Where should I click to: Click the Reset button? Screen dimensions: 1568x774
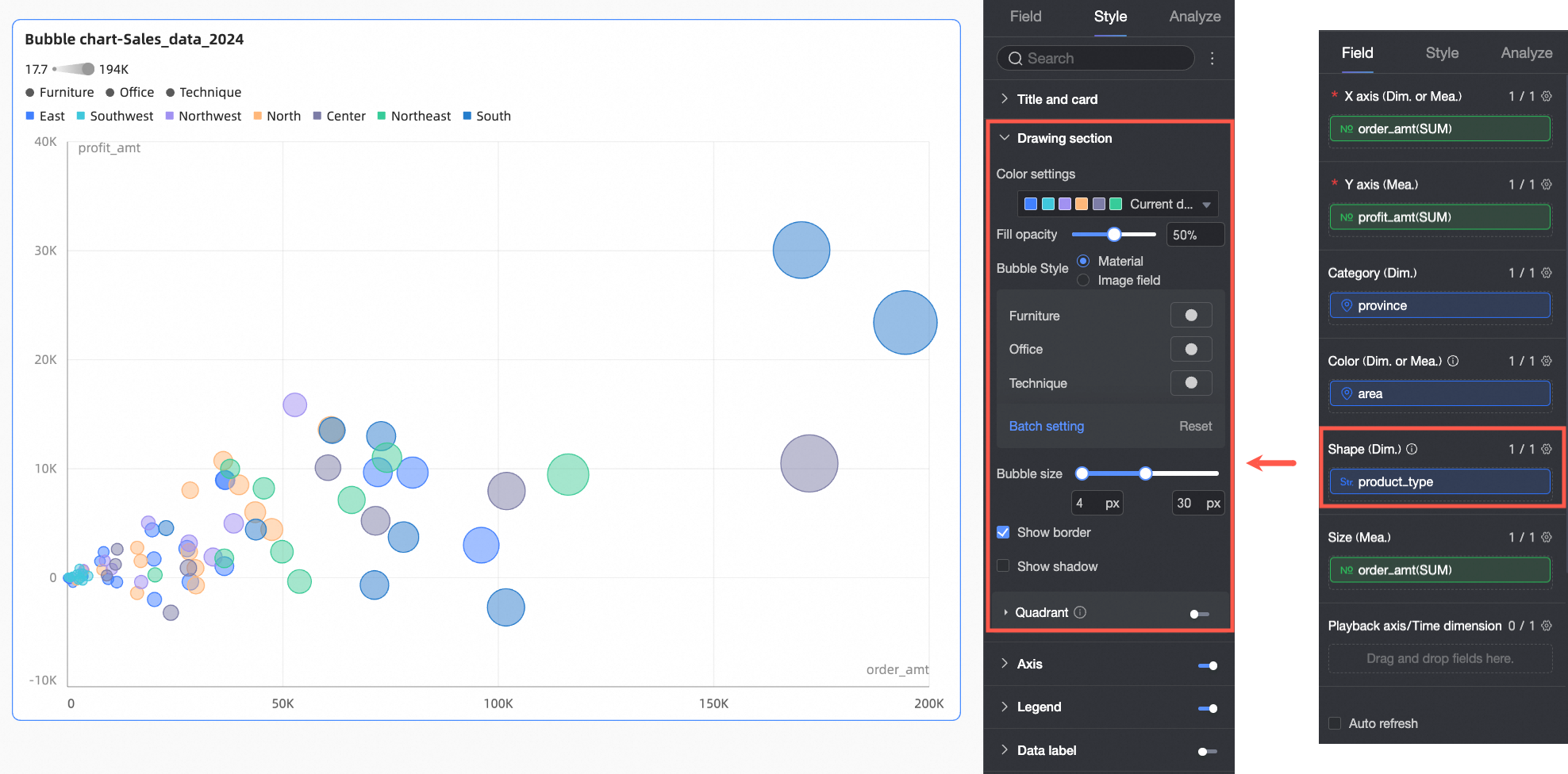(x=1195, y=426)
